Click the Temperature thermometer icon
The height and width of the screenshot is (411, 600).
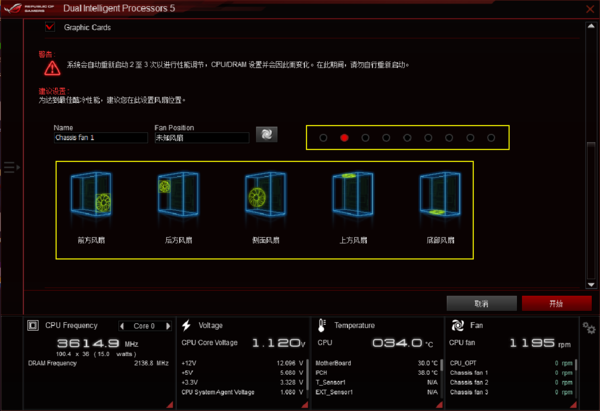(321, 325)
